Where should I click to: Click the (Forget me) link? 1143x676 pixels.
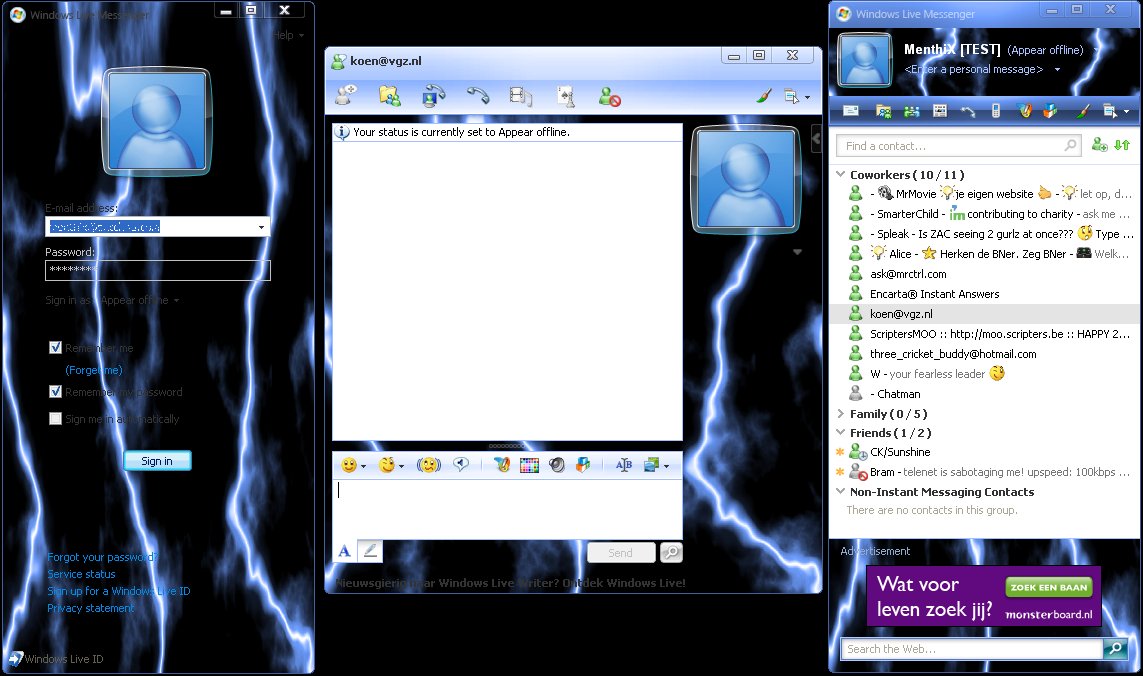click(x=94, y=370)
